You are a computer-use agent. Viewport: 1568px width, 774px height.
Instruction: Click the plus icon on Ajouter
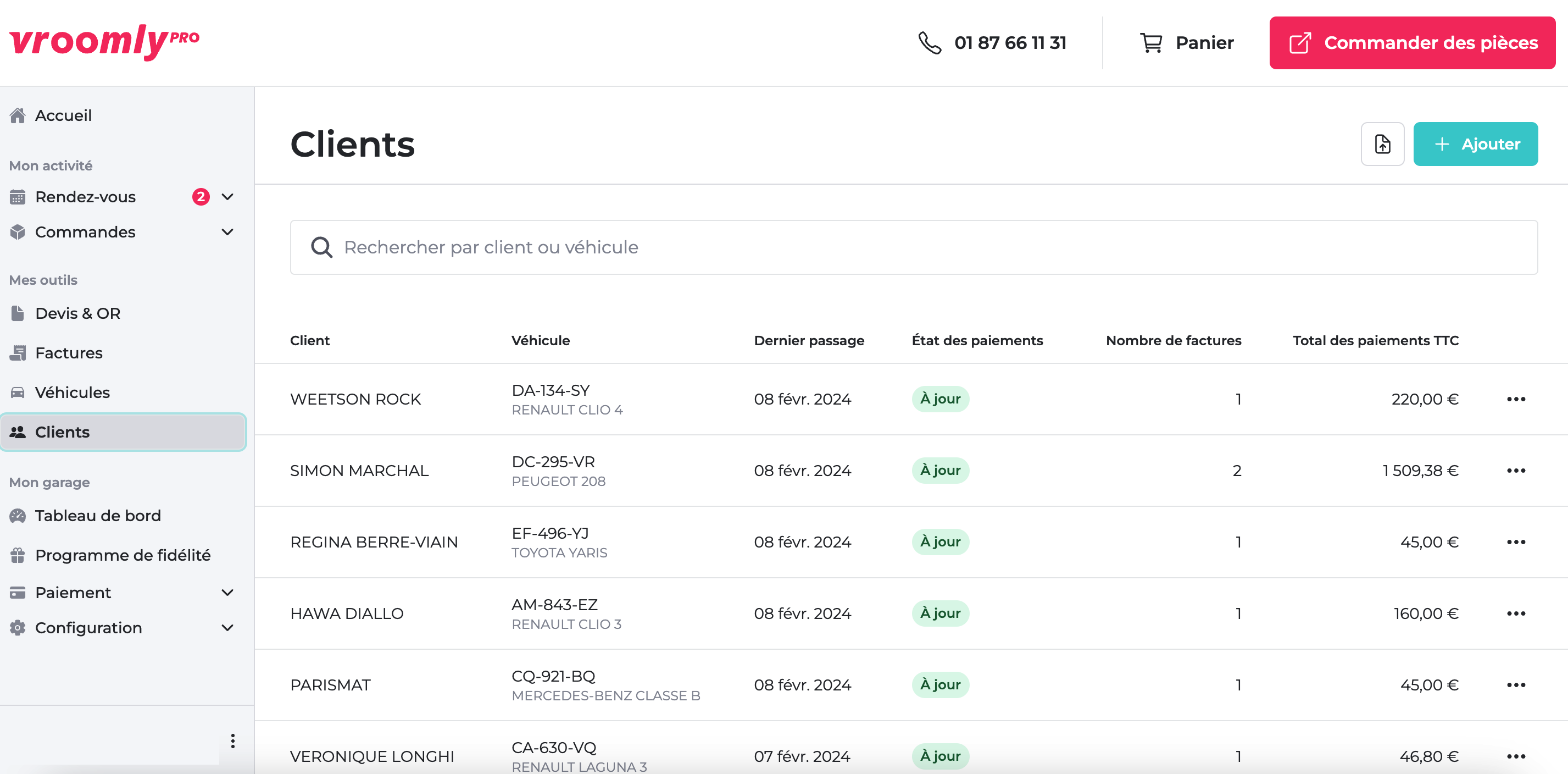tap(1442, 145)
